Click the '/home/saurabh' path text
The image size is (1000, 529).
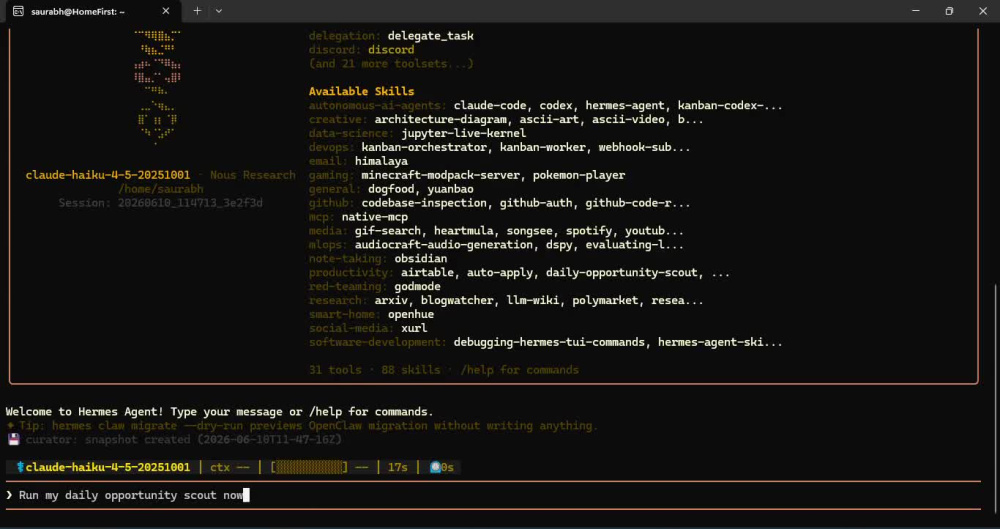coord(161,189)
